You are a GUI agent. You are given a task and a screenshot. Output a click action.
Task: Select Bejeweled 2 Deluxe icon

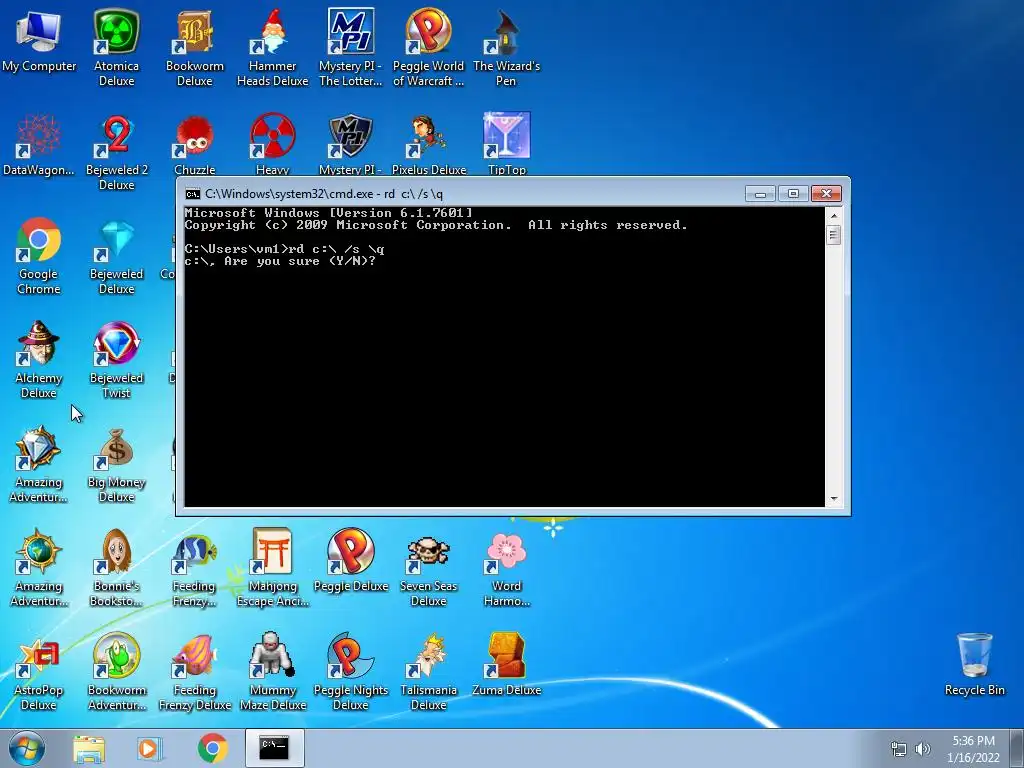pos(116,152)
